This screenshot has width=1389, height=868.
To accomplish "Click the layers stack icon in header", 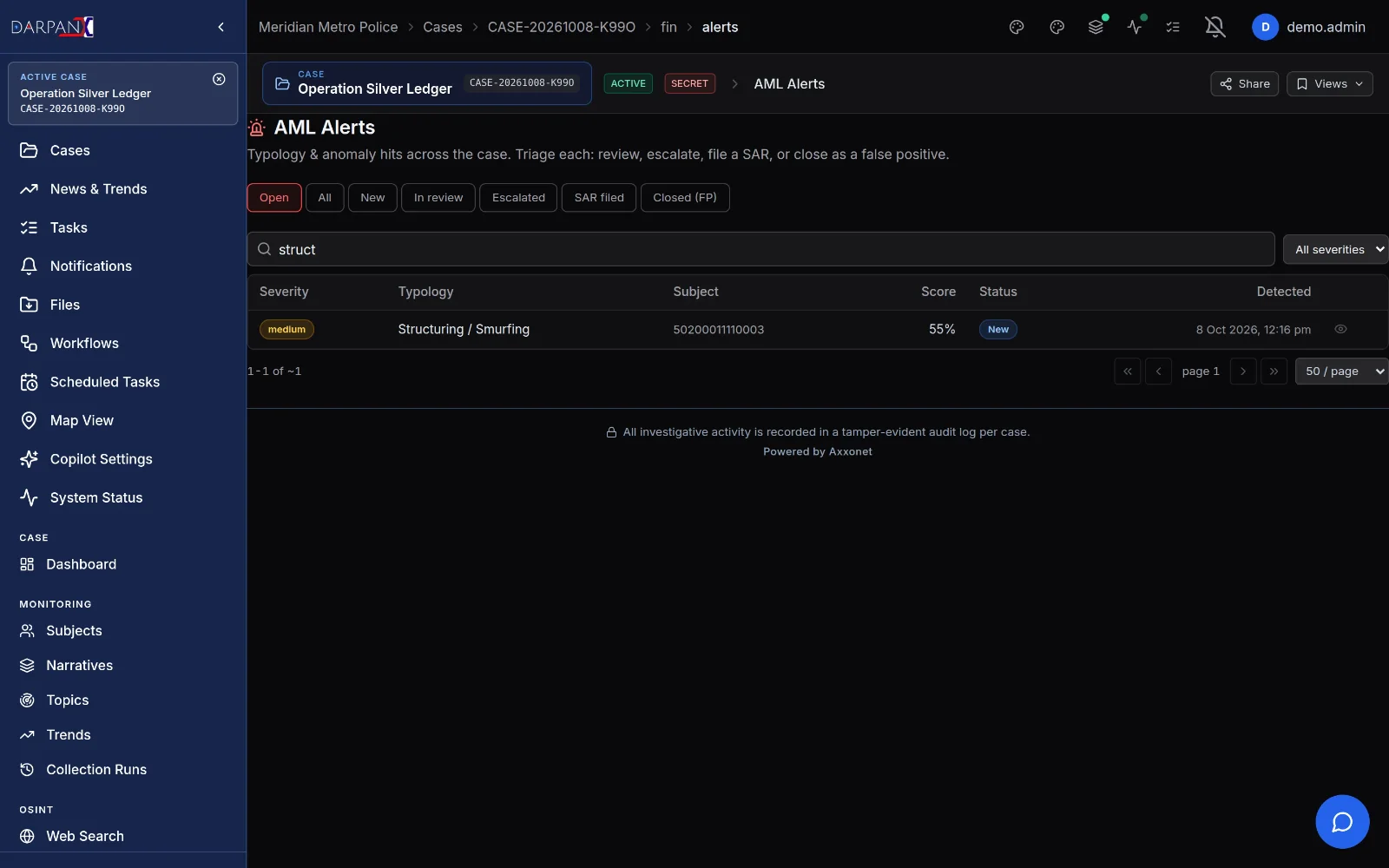I will tap(1096, 27).
